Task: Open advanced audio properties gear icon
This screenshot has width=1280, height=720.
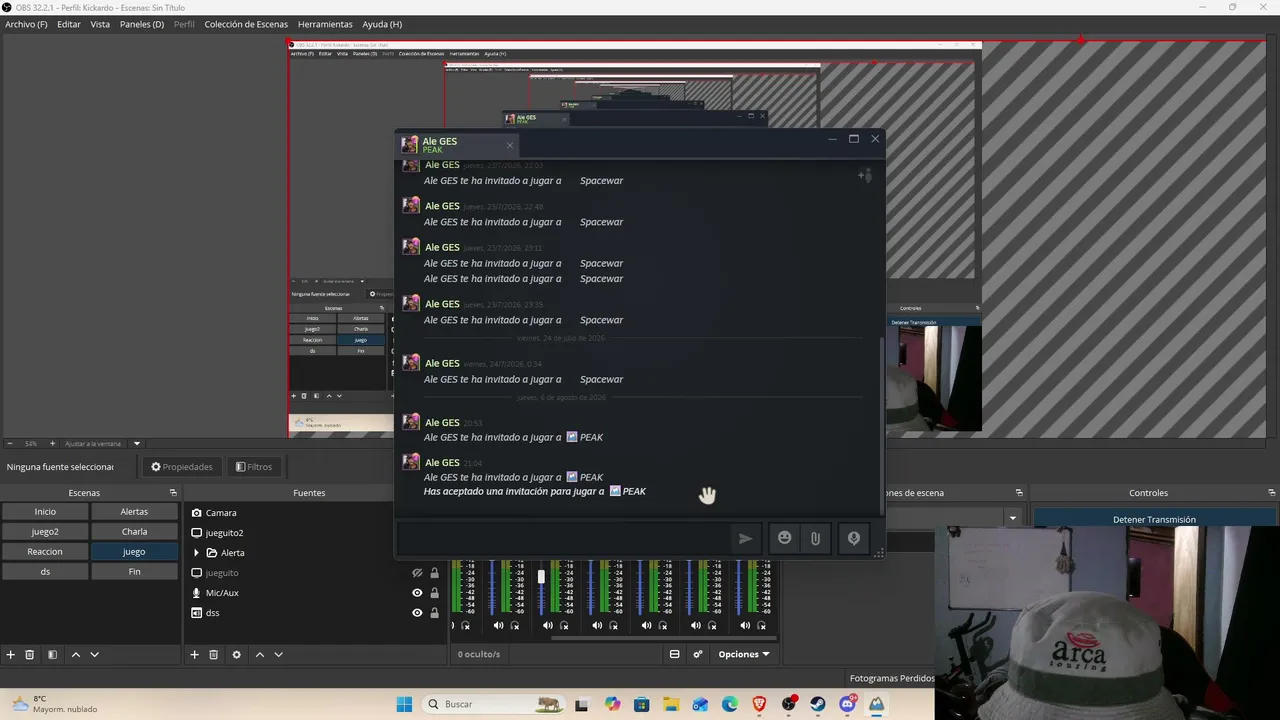Action: (698, 654)
